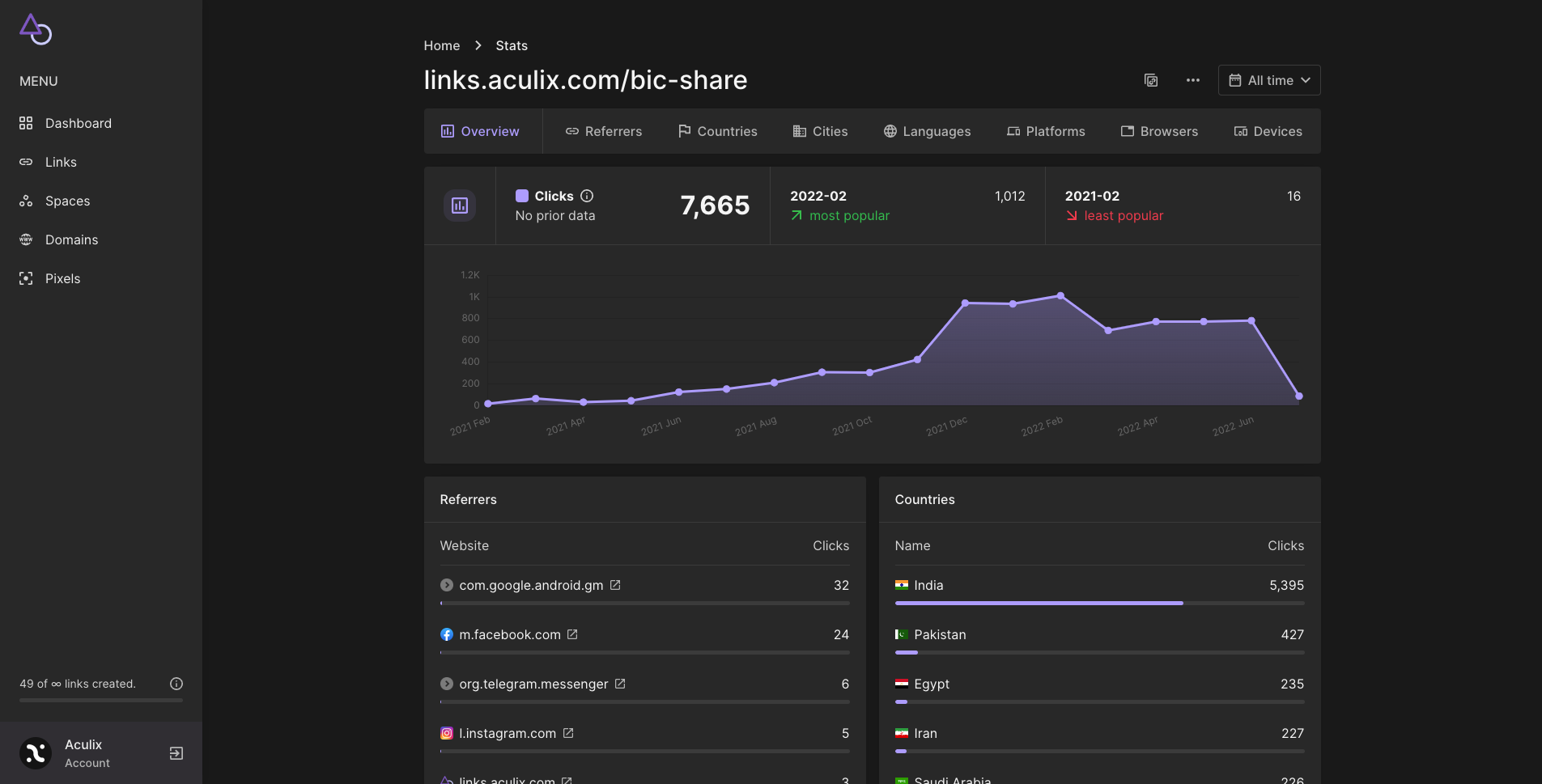Click the 2021 Feb first chart point
1542x784 pixels.
coord(488,403)
